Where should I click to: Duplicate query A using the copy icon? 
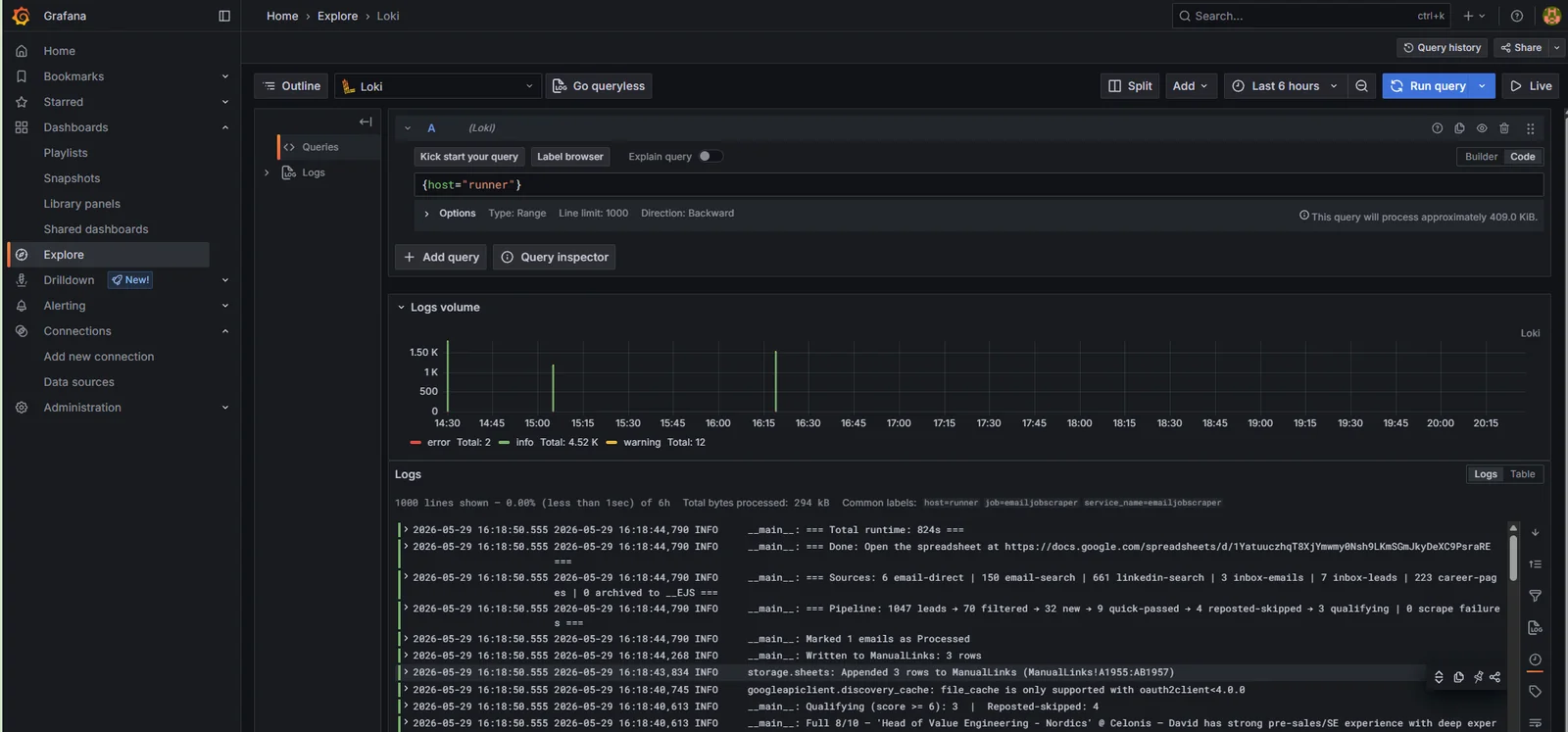pos(1459,128)
